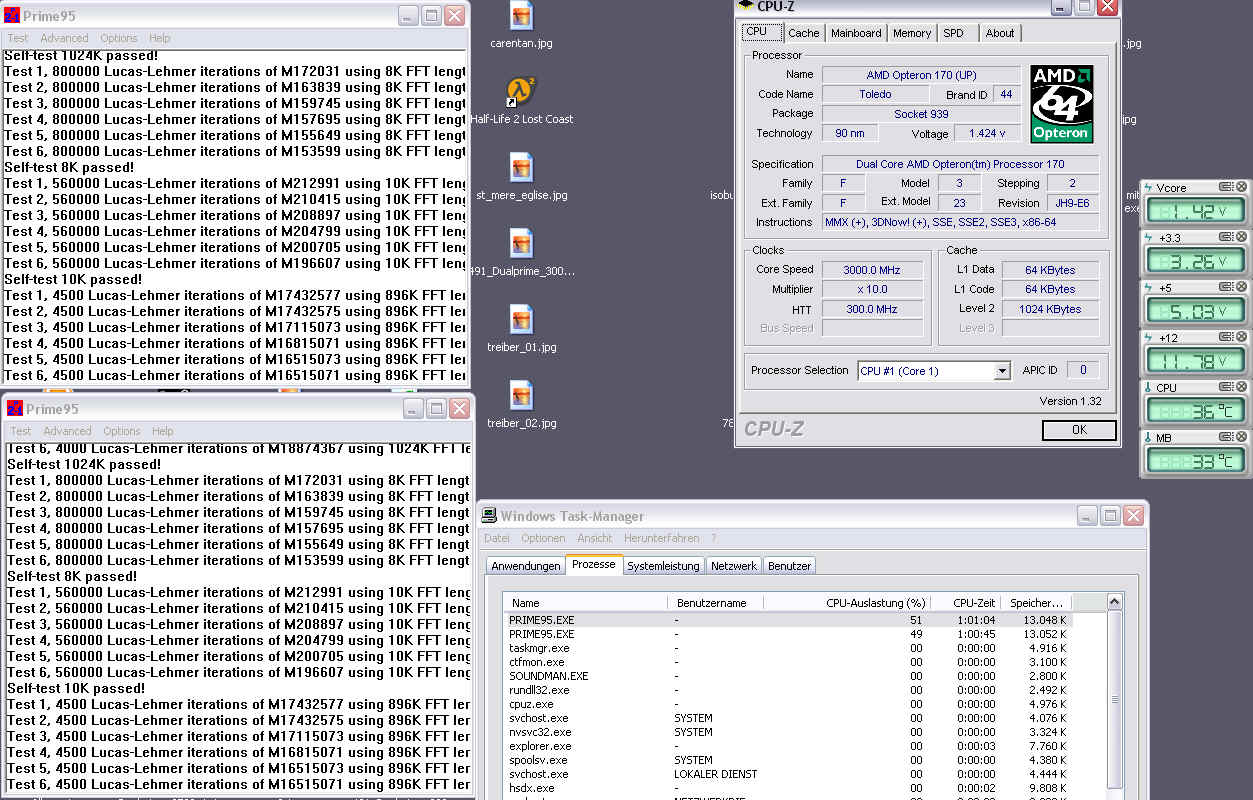The height and width of the screenshot is (800, 1253).
Task: Select the PRIME95.EXE row with 49 CPU
Action: (789, 634)
